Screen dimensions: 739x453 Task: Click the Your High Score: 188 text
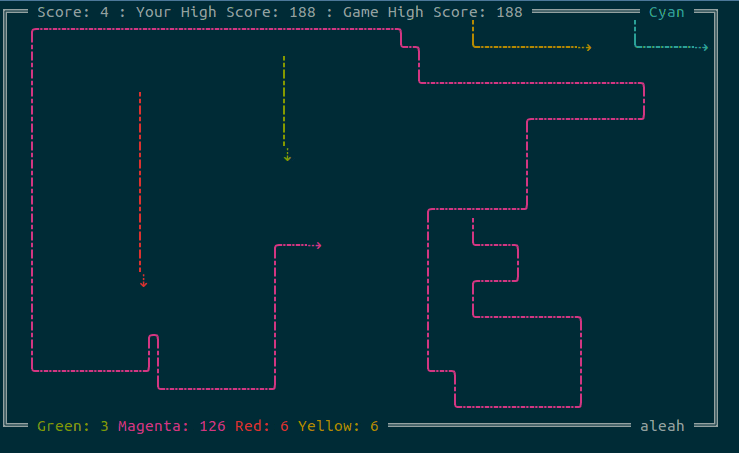pos(226,12)
